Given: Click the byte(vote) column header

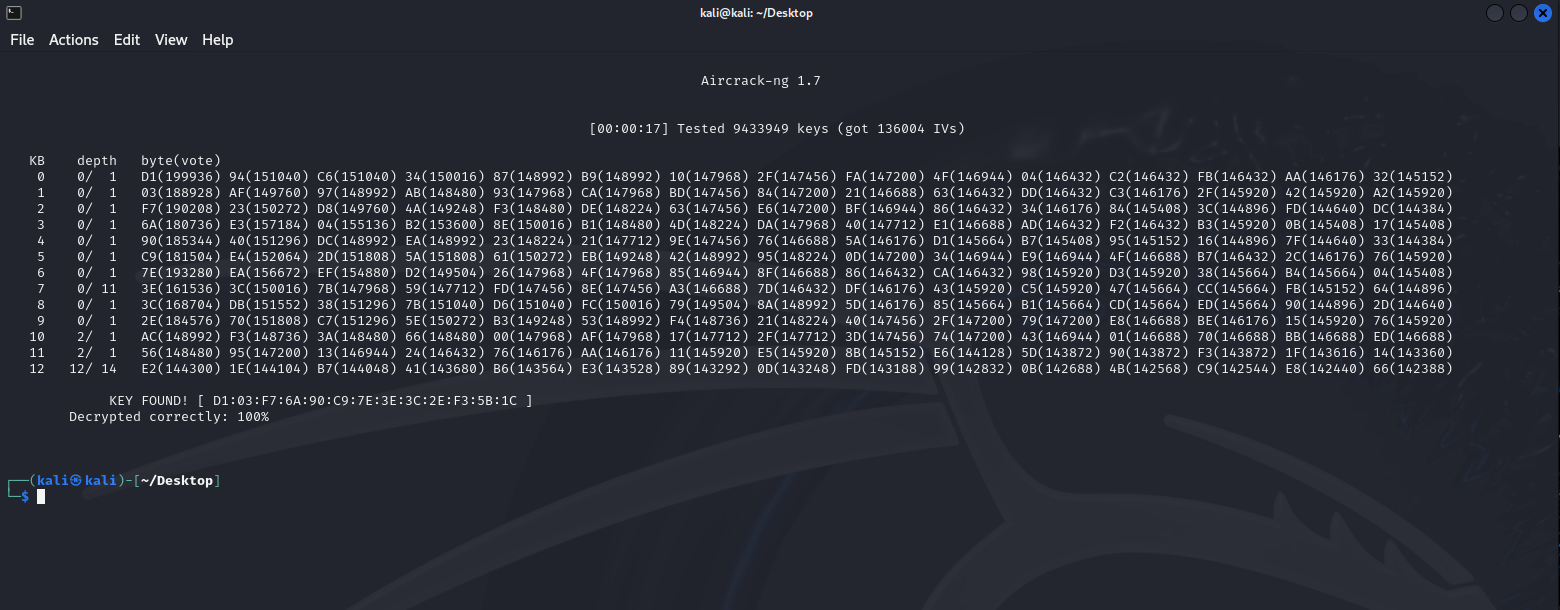Looking at the screenshot, I should [181, 161].
